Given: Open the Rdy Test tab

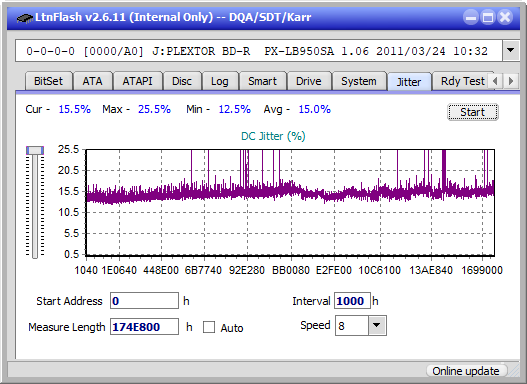Looking at the screenshot, I should (x=462, y=81).
